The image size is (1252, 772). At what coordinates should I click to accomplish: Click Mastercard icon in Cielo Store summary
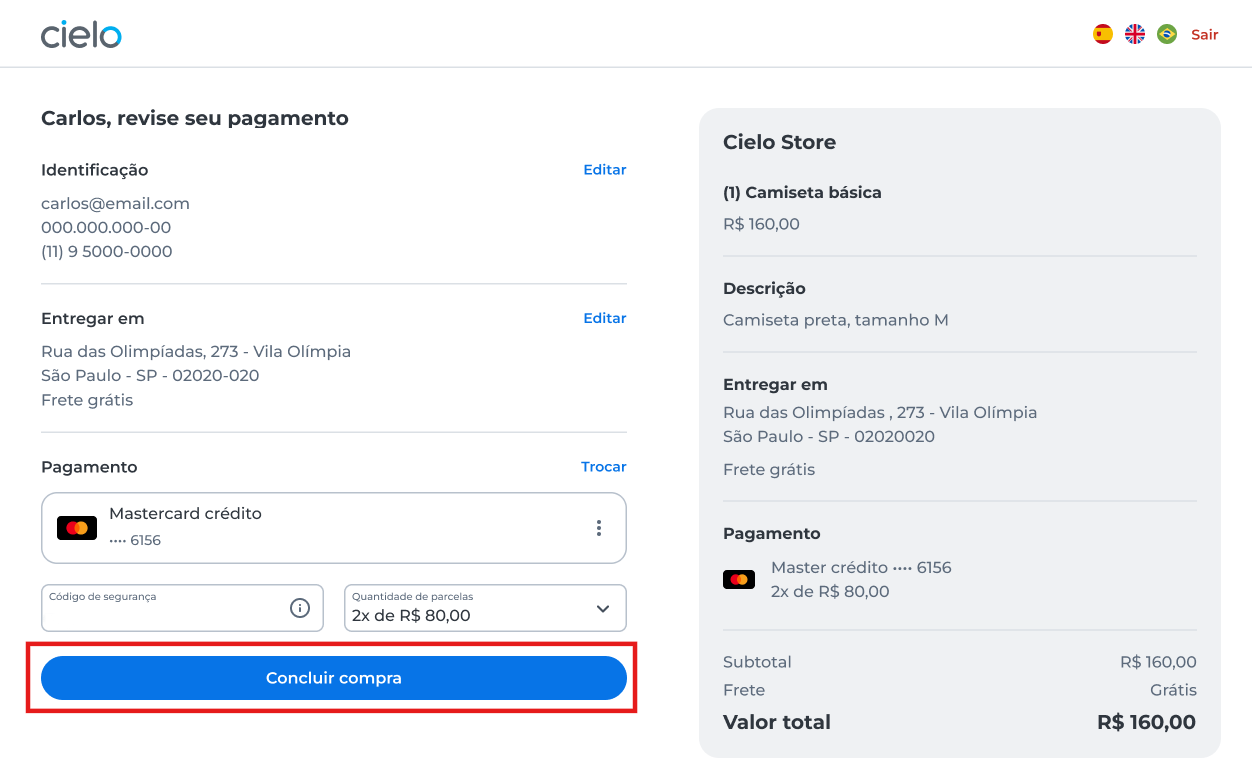[x=739, y=579]
